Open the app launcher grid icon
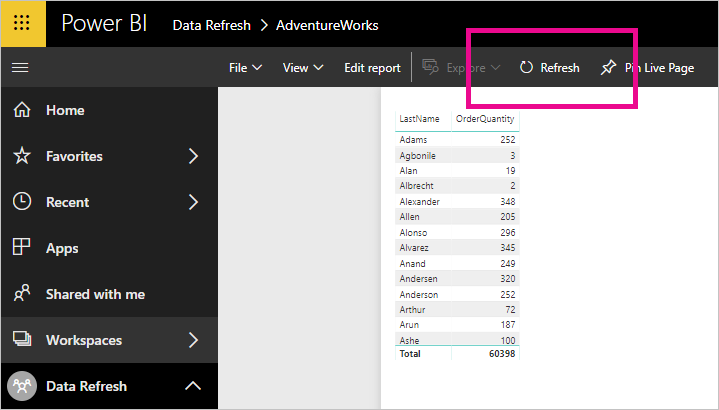The height and width of the screenshot is (410, 719). point(22,22)
